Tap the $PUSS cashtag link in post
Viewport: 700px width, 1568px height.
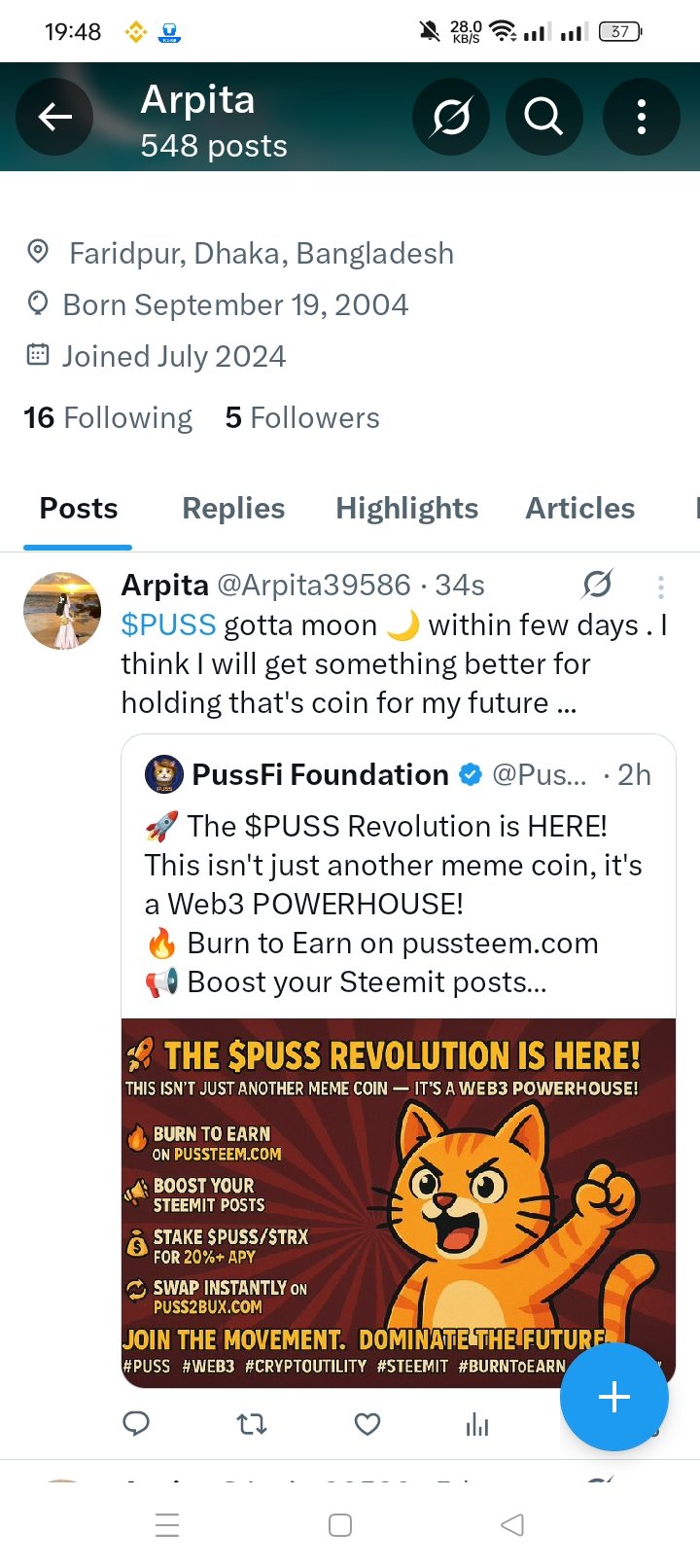168,625
